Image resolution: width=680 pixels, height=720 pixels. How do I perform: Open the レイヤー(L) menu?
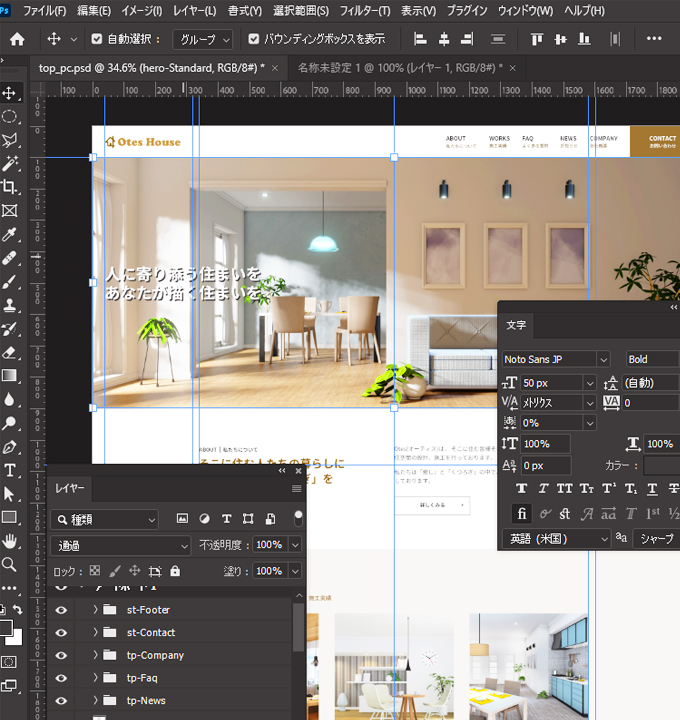(194, 11)
